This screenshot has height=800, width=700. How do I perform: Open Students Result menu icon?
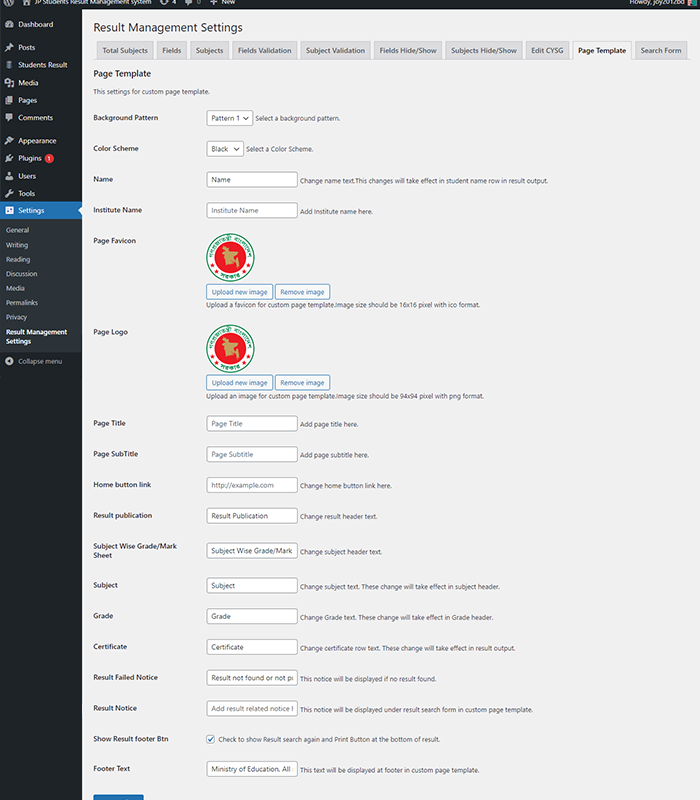(x=10, y=65)
